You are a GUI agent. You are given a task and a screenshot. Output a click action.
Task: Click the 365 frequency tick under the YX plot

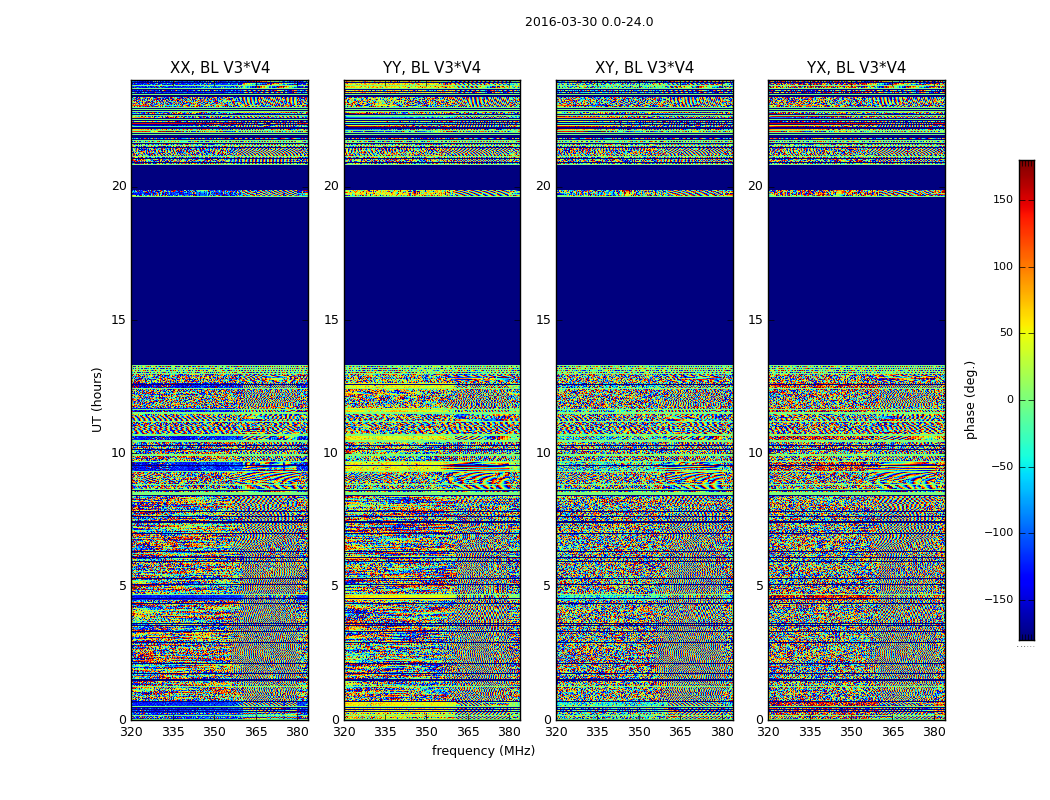(x=893, y=732)
